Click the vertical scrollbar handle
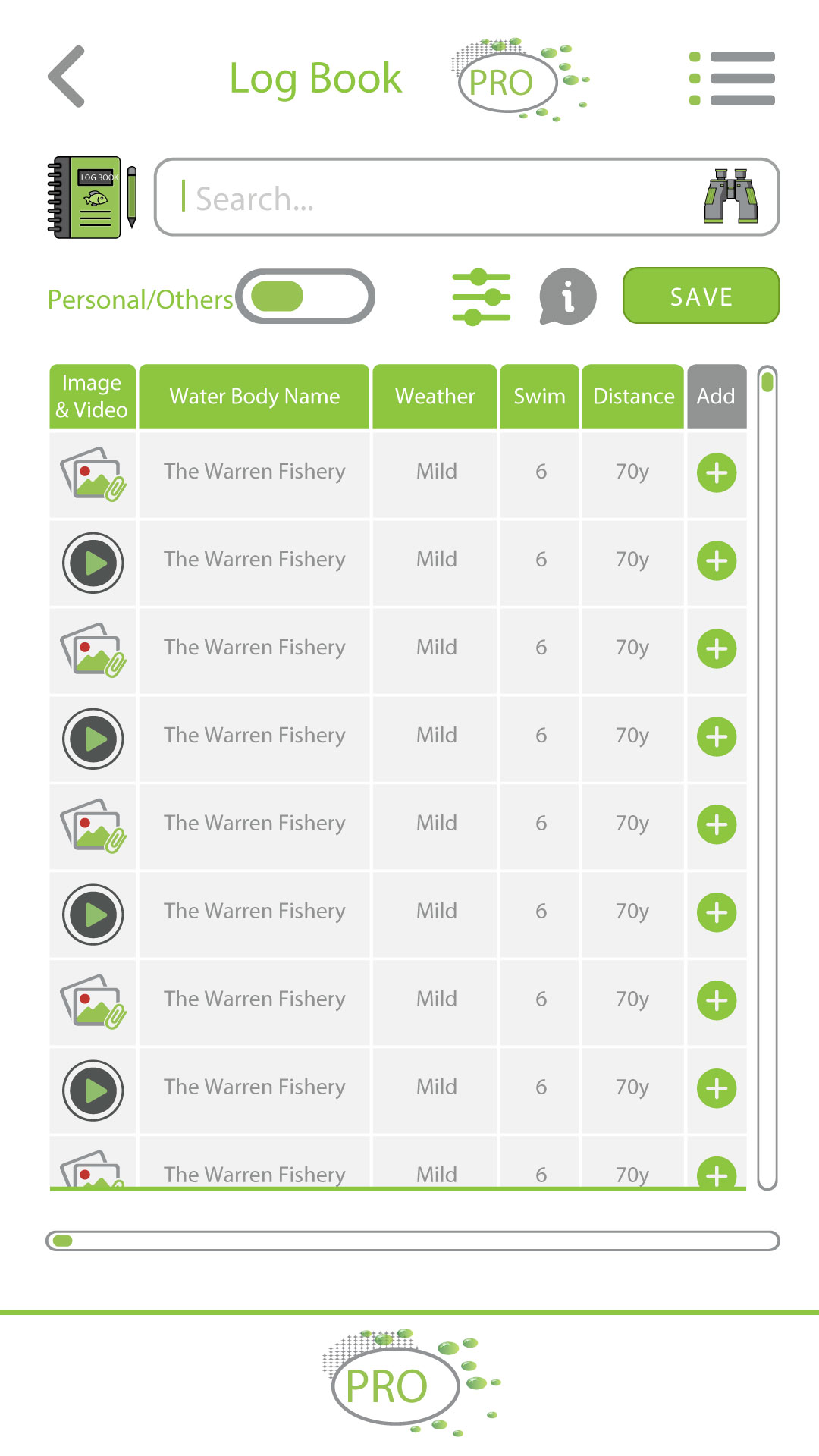The width and height of the screenshot is (819, 1456). pyautogui.click(x=767, y=381)
